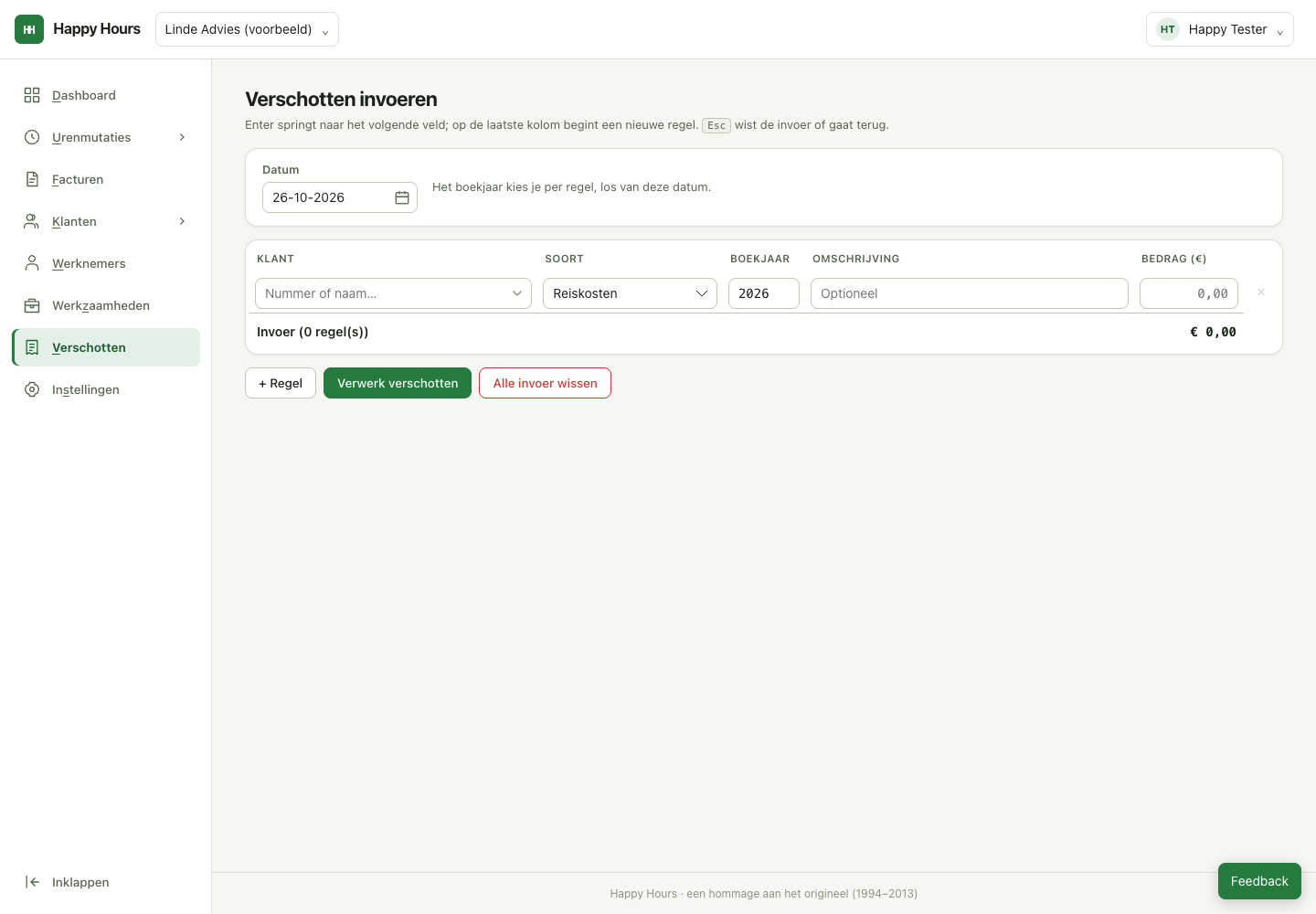This screenshot has height=914, width=1316.
Task: Open the Linde Advies company dropdown
Action: [247, 29]
